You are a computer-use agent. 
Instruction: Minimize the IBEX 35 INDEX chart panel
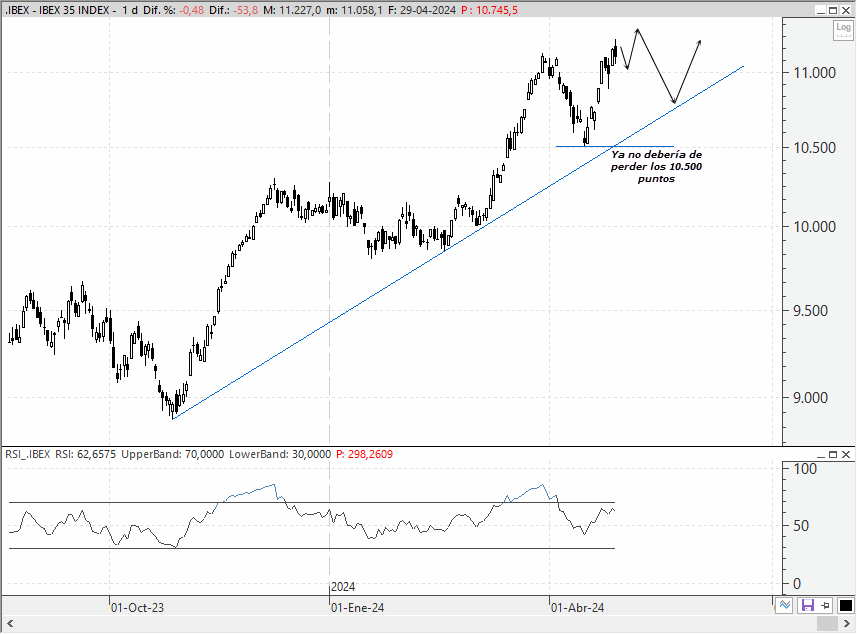coord(820,10)
